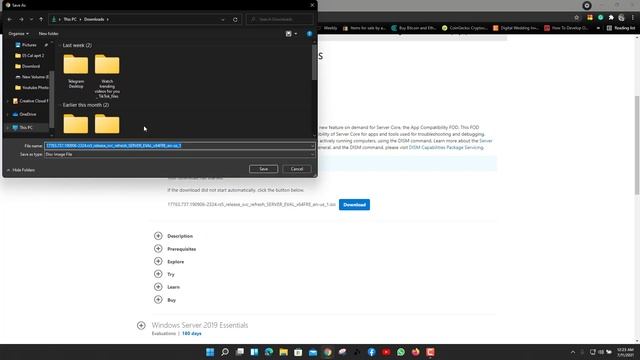The image size is (640, 360).
Task: Expand Creative Cloud Files tree node
Action: click(7, 101)
